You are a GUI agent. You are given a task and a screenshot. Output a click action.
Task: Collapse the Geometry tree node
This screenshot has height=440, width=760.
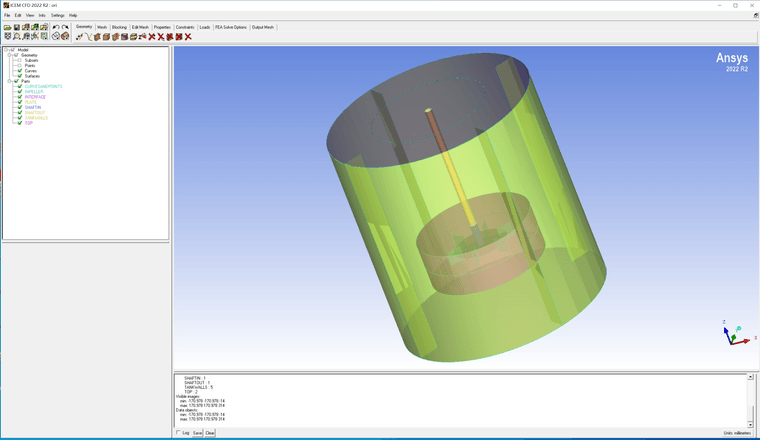[x=10, y=55]
